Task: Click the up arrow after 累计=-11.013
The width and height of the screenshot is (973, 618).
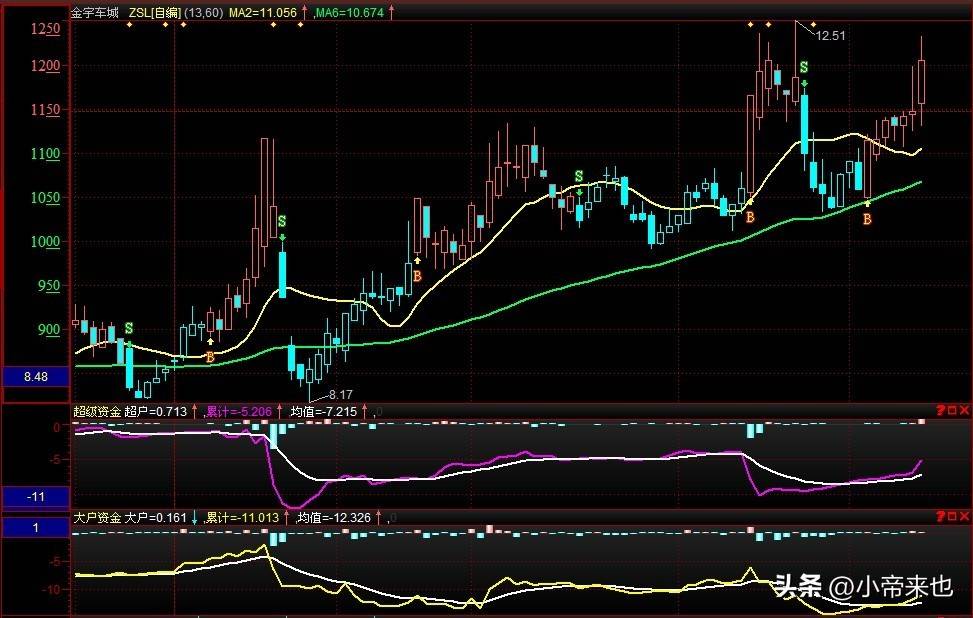Action: (x=286, y=517)
